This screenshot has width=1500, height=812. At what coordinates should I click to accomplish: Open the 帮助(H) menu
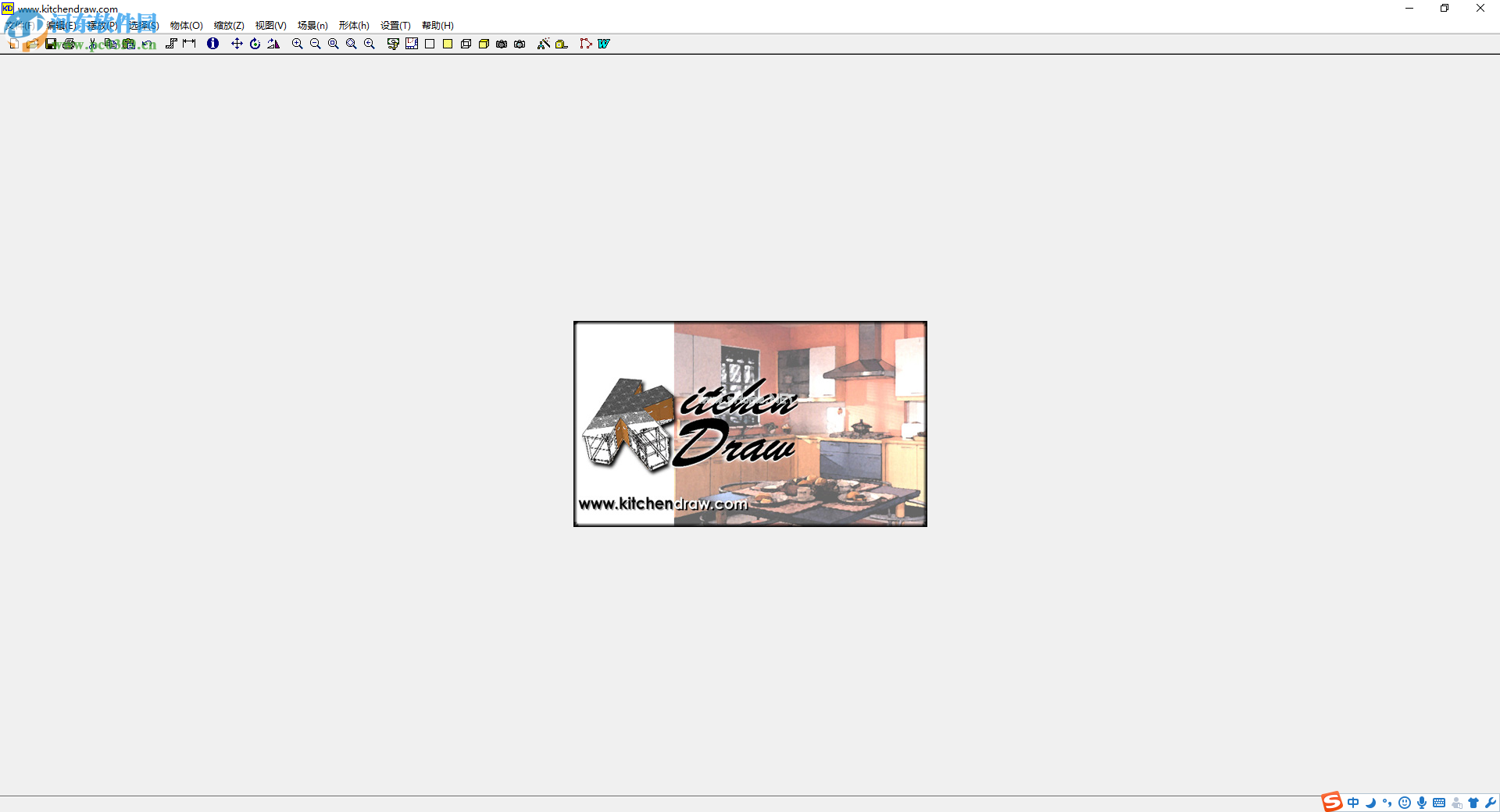(437, 26)
